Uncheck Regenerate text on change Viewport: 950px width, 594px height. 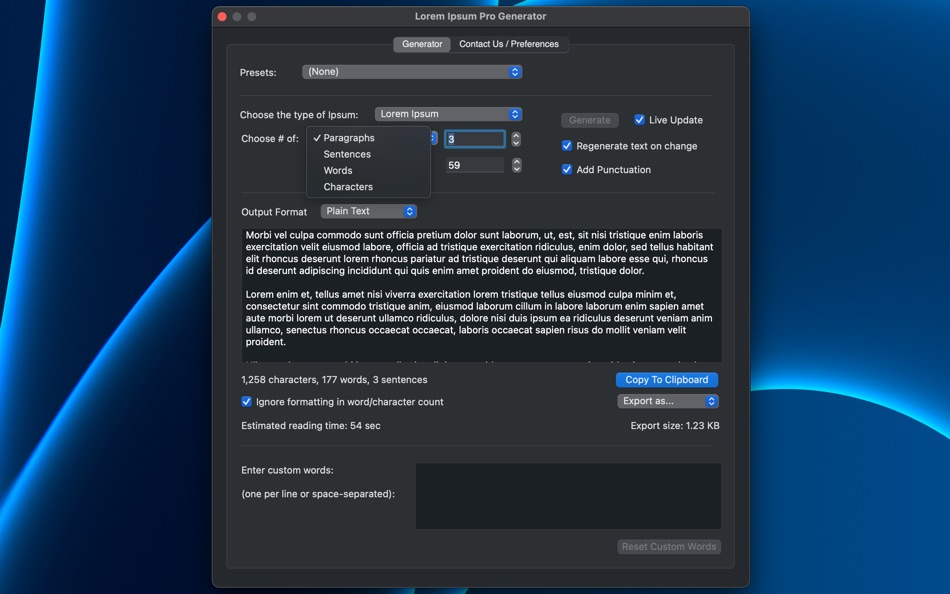567,145
